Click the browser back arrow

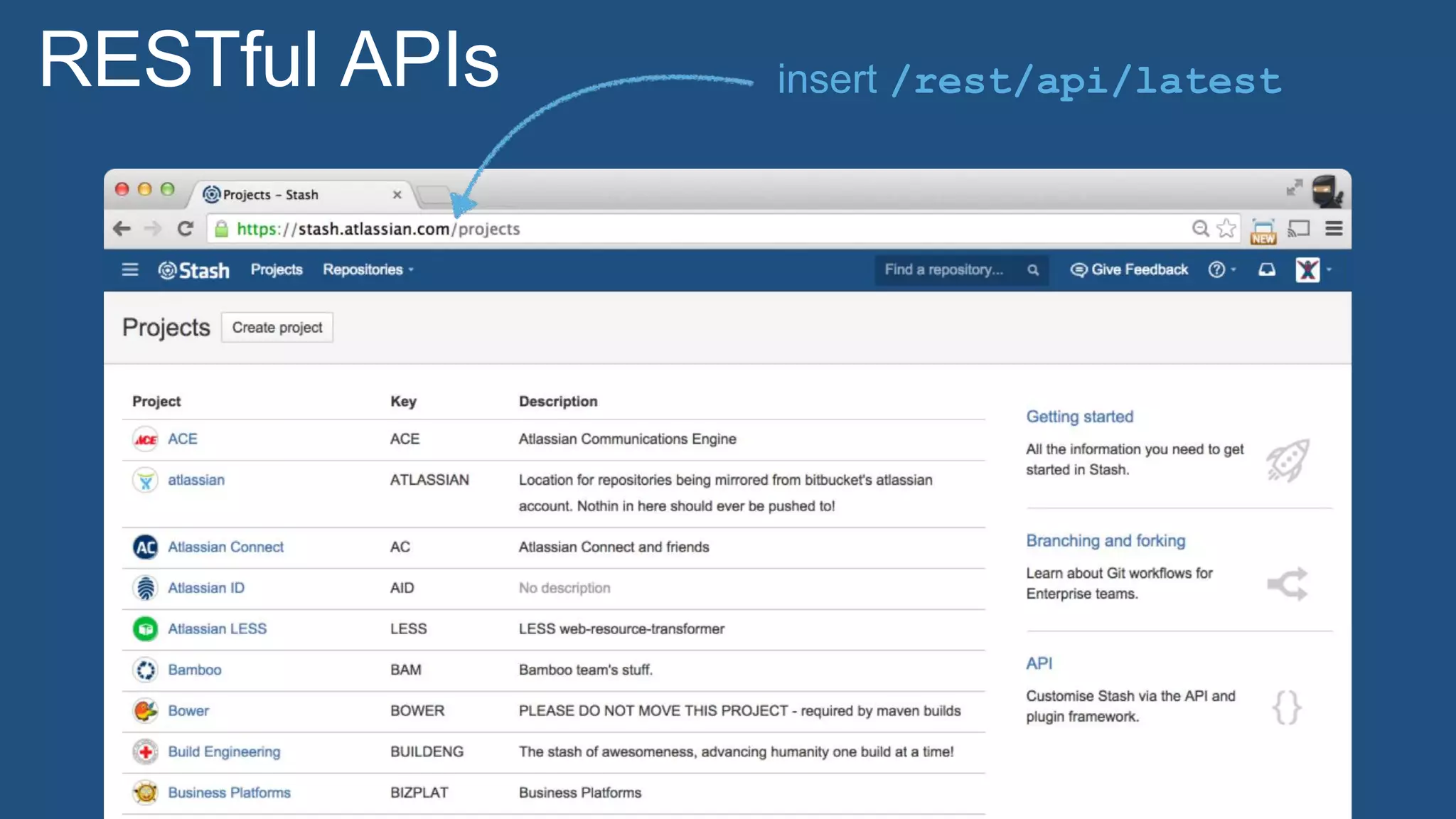(122, 228)
